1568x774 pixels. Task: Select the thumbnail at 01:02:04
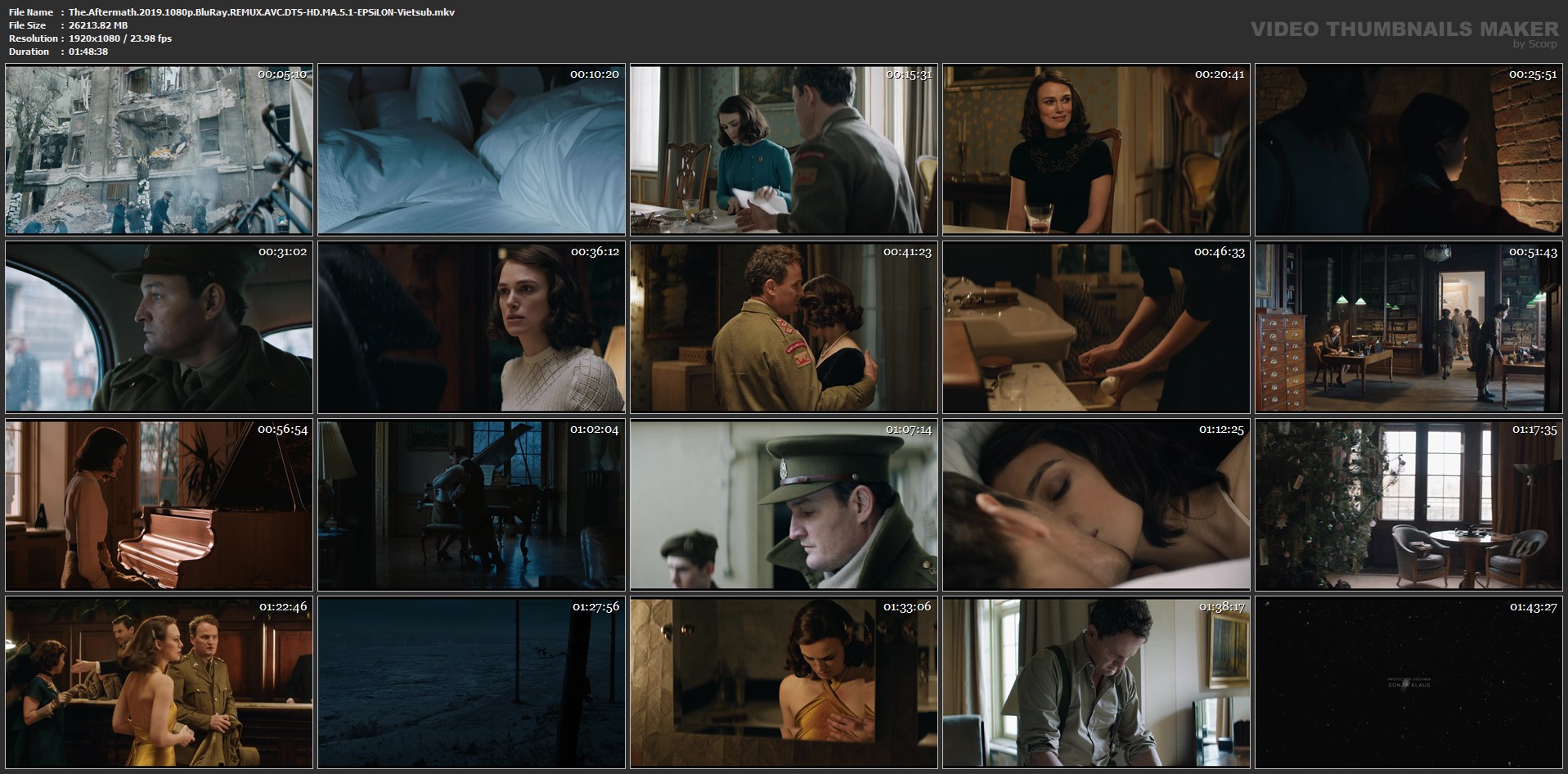point(471,505)
